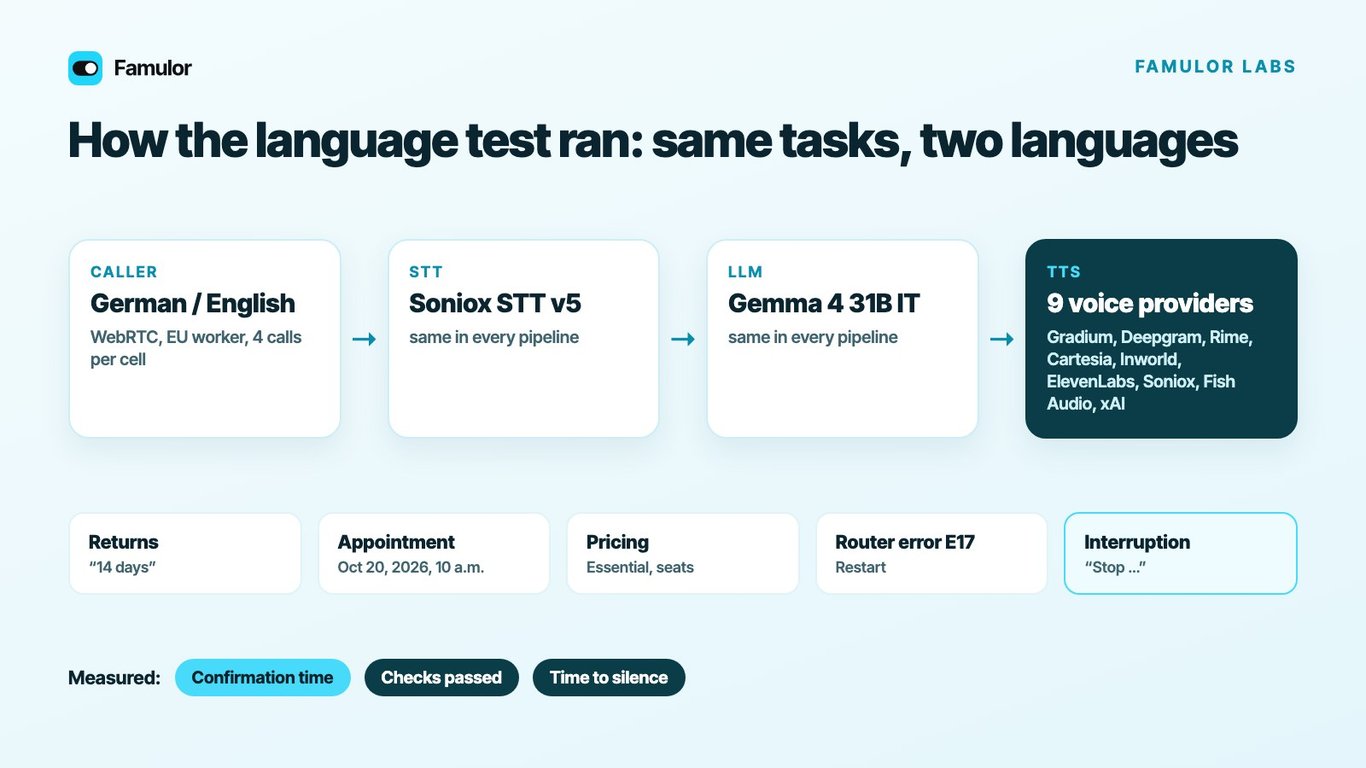Click the TTS label in the dark card

[1064, 272]
